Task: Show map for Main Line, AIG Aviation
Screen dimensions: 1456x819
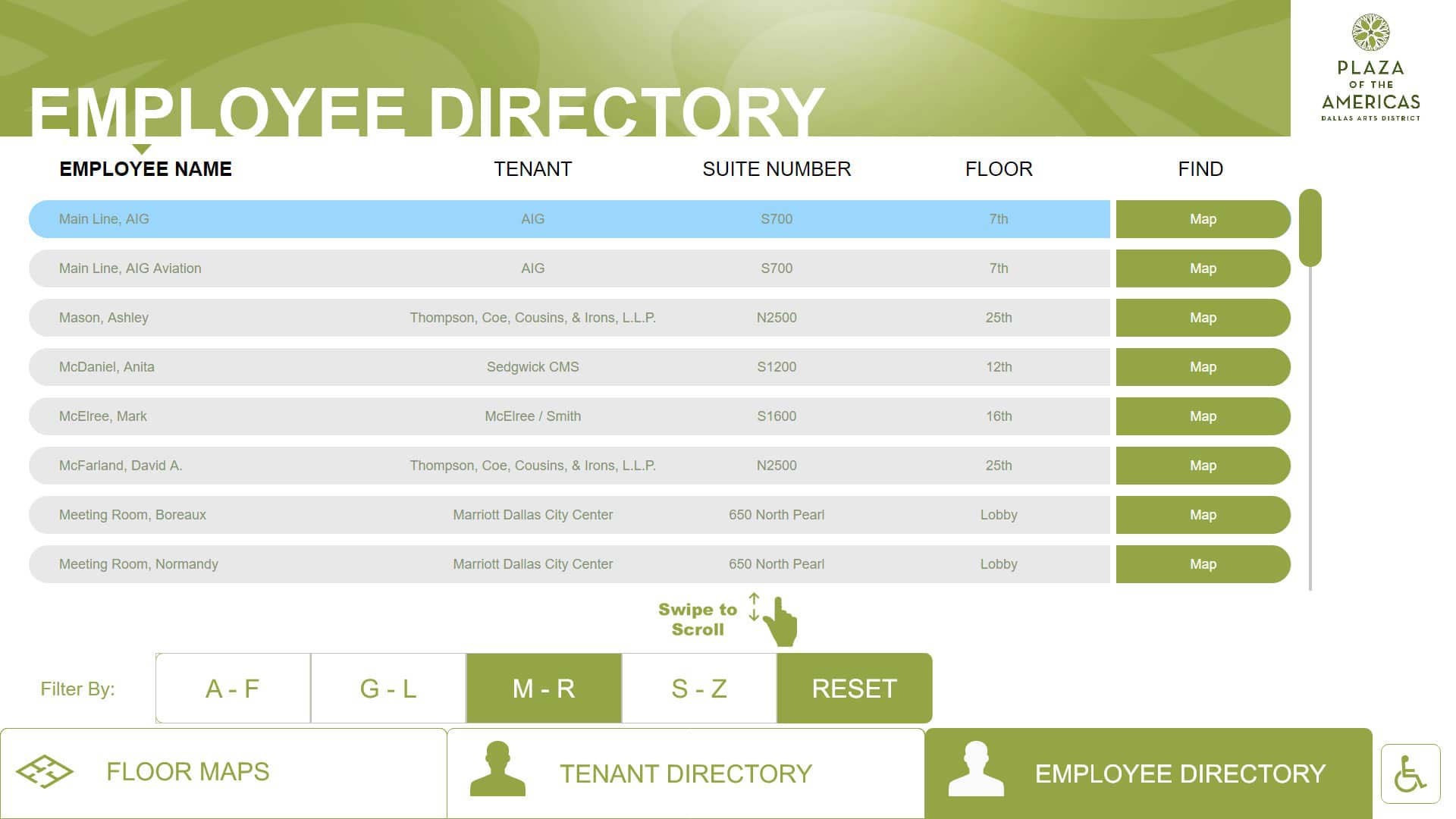Action: point(1203,268)
